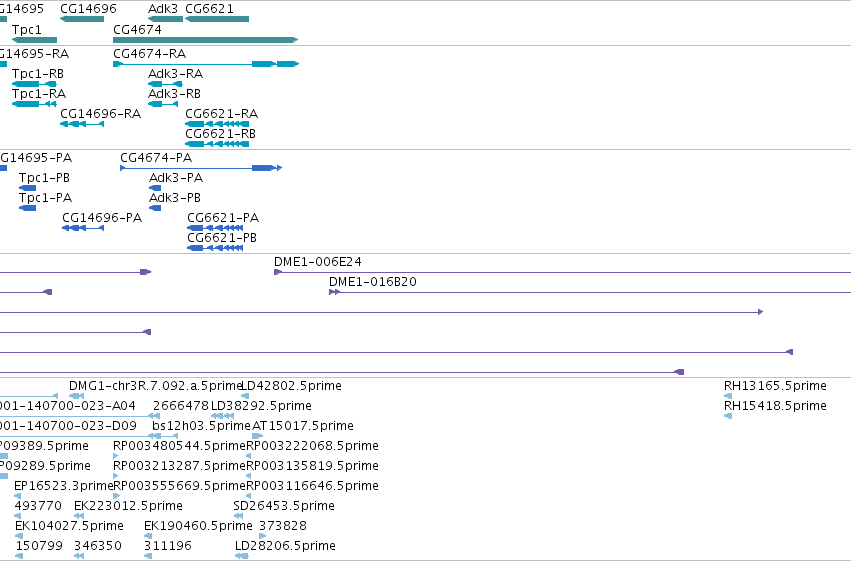851x561 pixels.
Task: Select CG6621-PA coding feature
Action: coord(215,228)
